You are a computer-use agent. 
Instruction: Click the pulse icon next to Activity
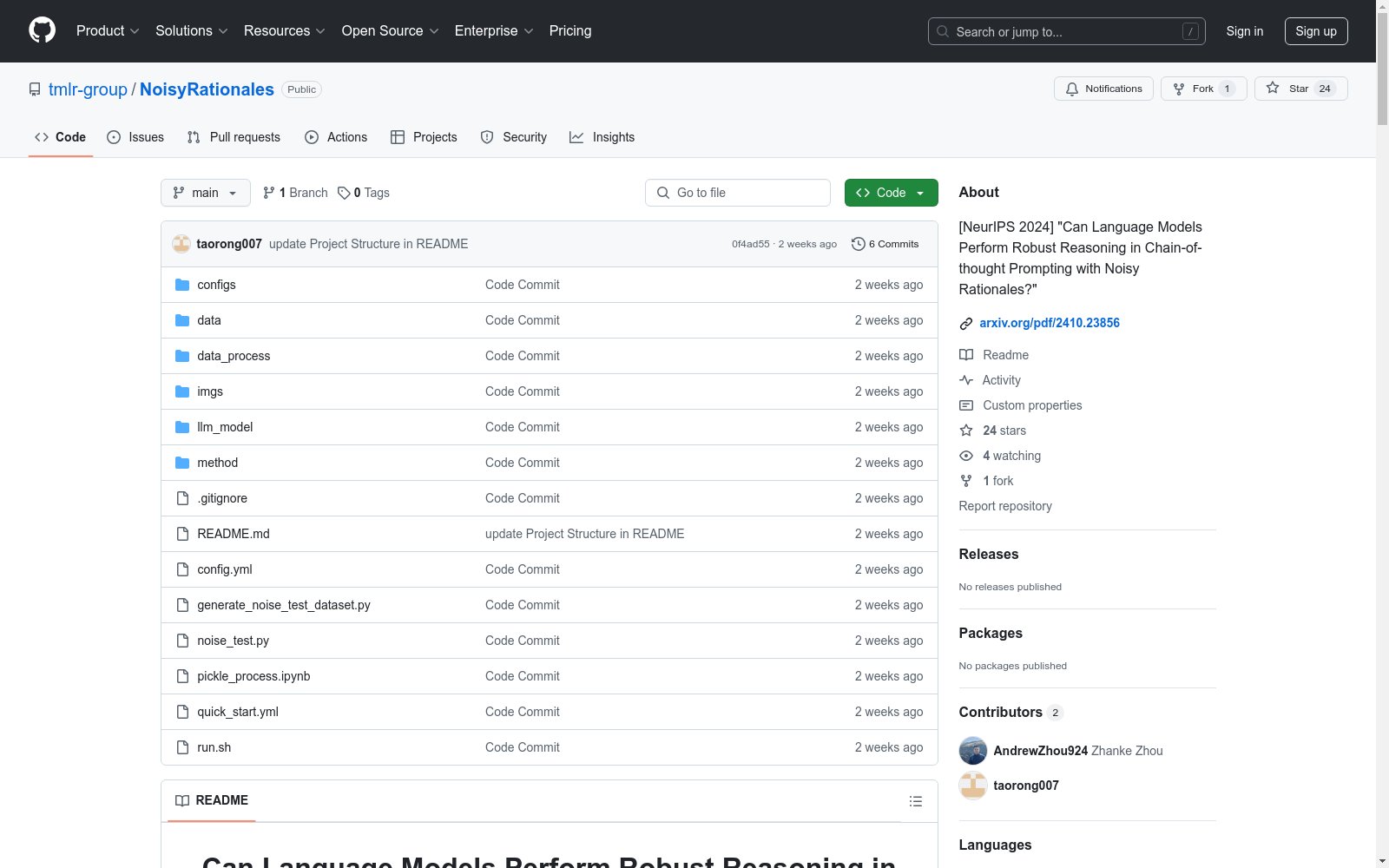[x=966, y=380]
